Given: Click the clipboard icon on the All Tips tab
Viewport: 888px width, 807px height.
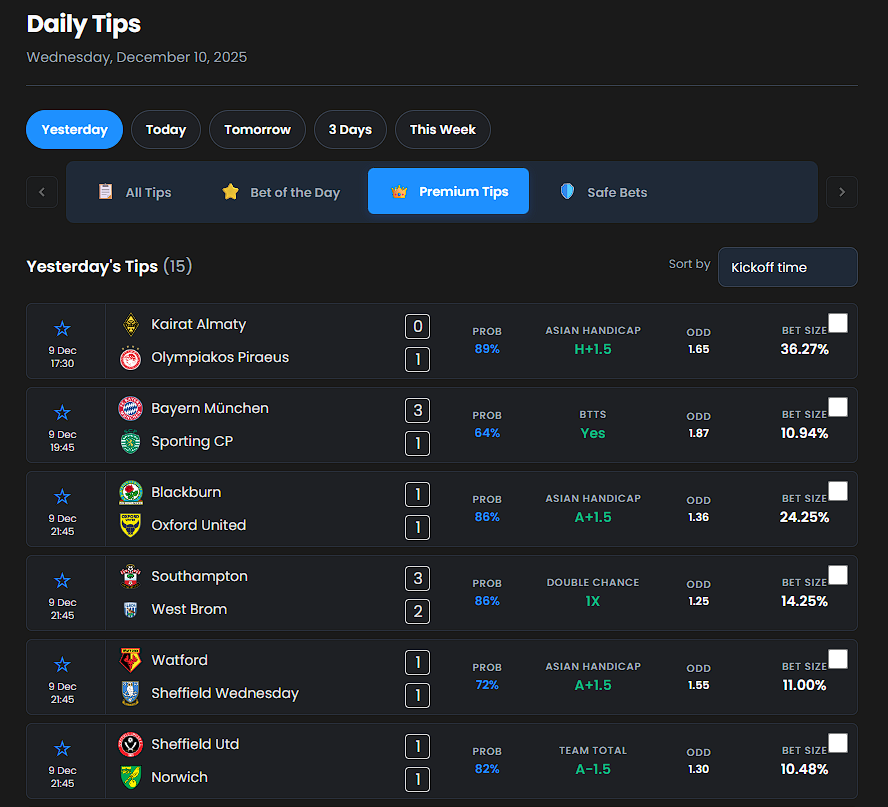Looking at the screenshot, I should [x=105, y=192].
